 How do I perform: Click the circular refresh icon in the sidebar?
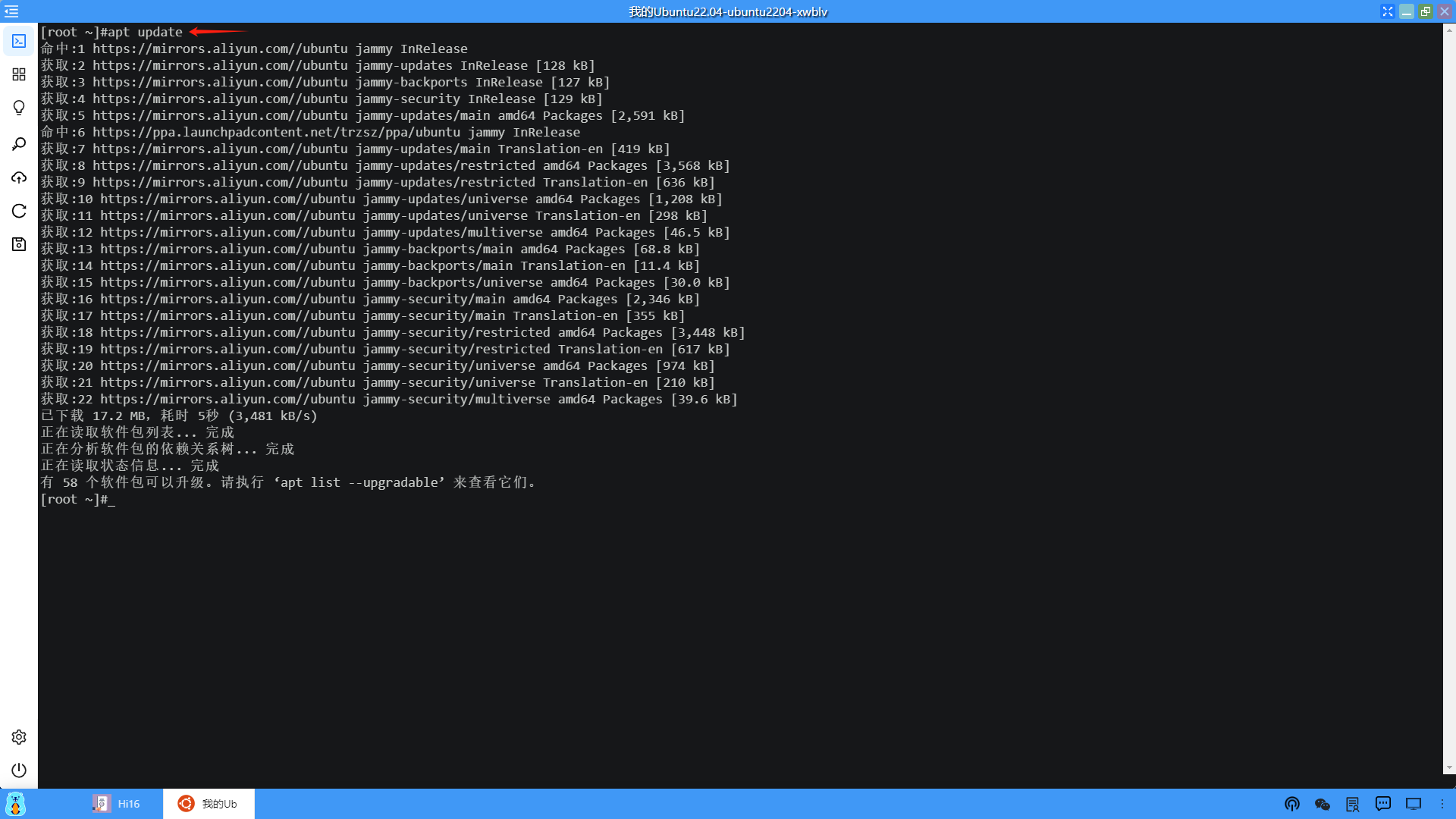19,211
